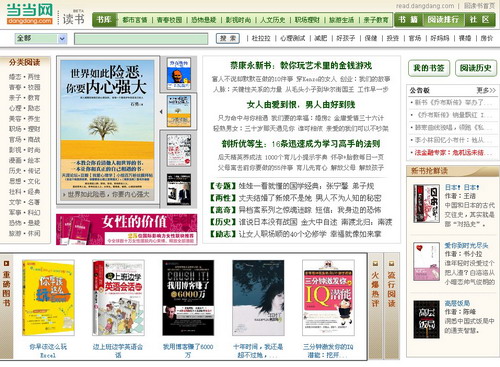Expand 更多>> in the 公告板 panel

[x=486, y=90]
